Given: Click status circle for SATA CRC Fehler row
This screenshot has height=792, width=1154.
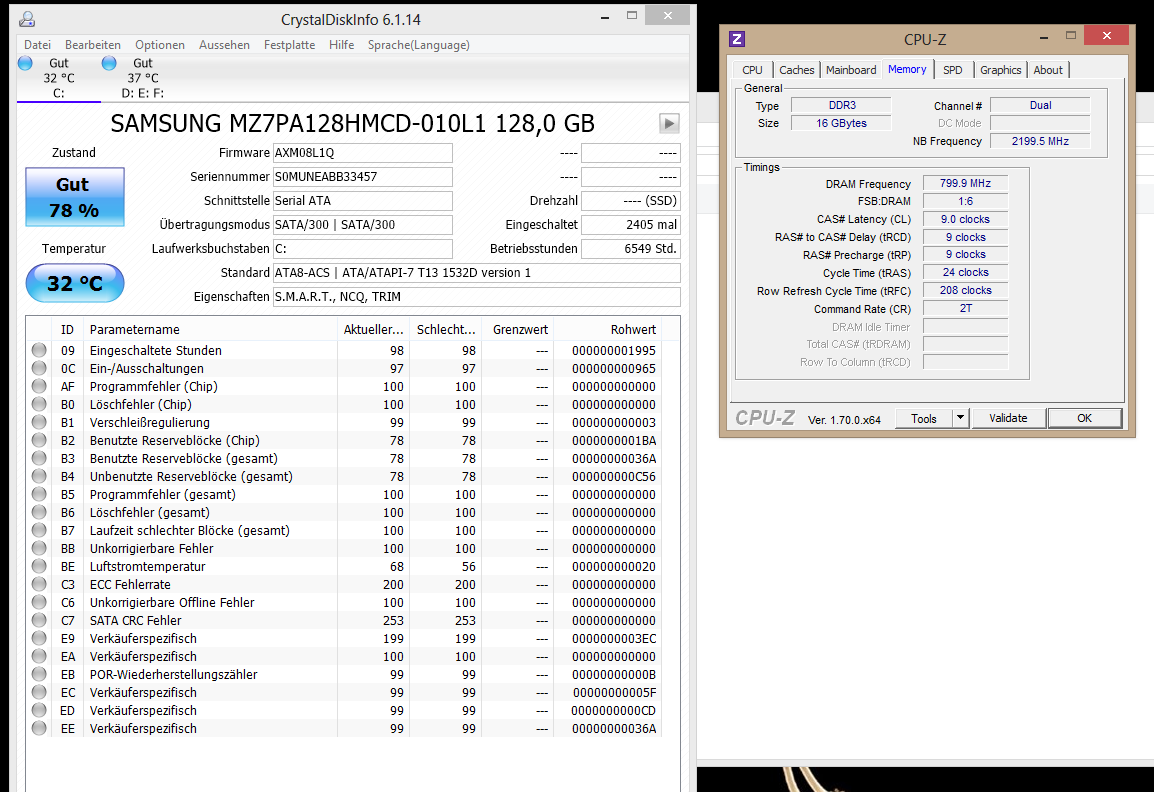Looking at the screenshot, I should click(39, 620).
